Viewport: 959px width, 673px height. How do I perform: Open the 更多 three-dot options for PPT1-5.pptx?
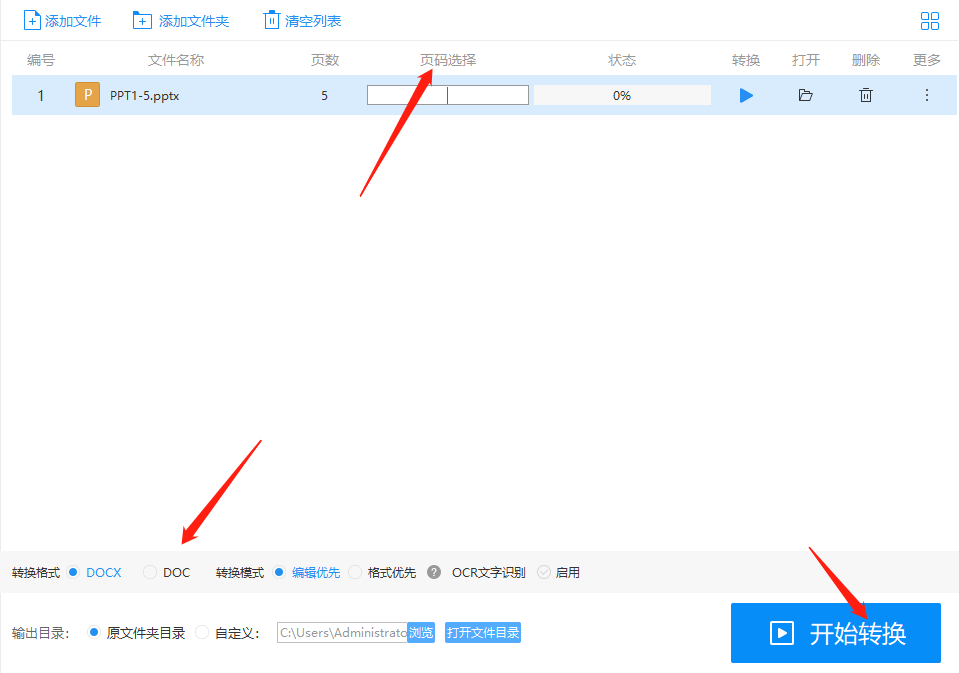(x=926, y=95)
